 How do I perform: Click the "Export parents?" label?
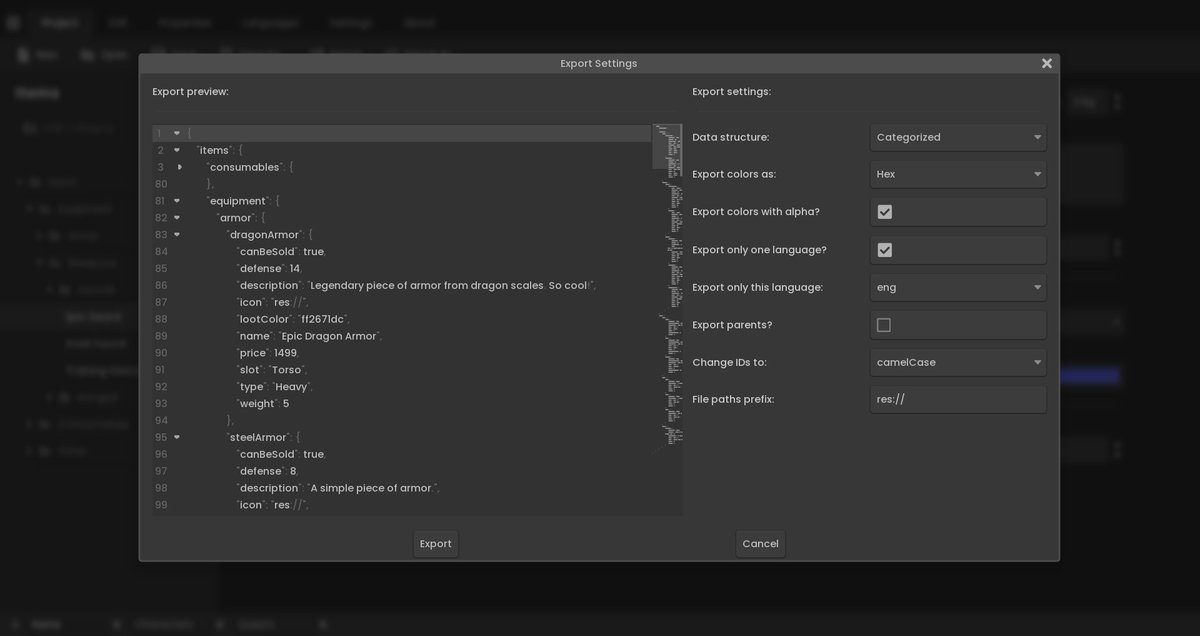coord(732,325)
